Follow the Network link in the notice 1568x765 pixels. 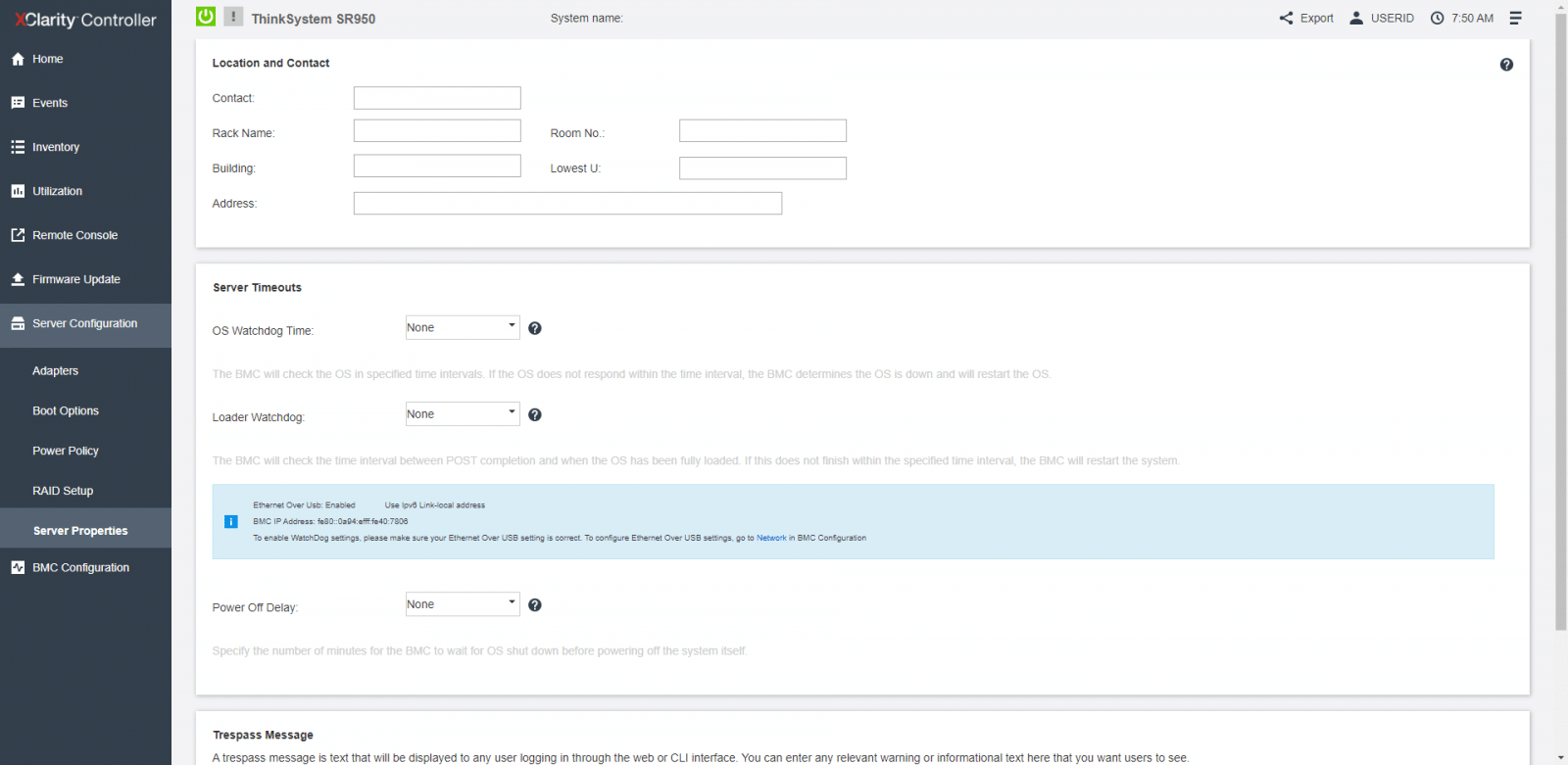click(x=771, y=538)
